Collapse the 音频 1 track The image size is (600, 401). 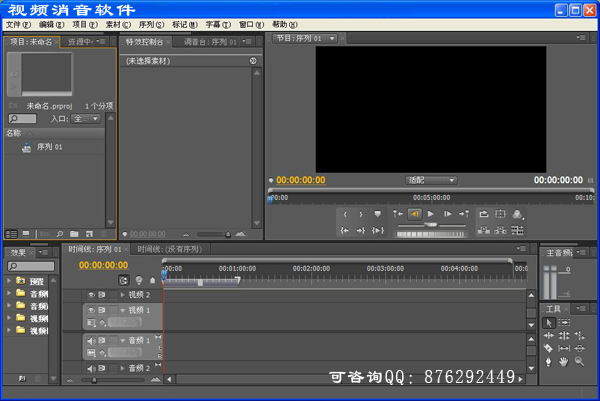(122, 341)
